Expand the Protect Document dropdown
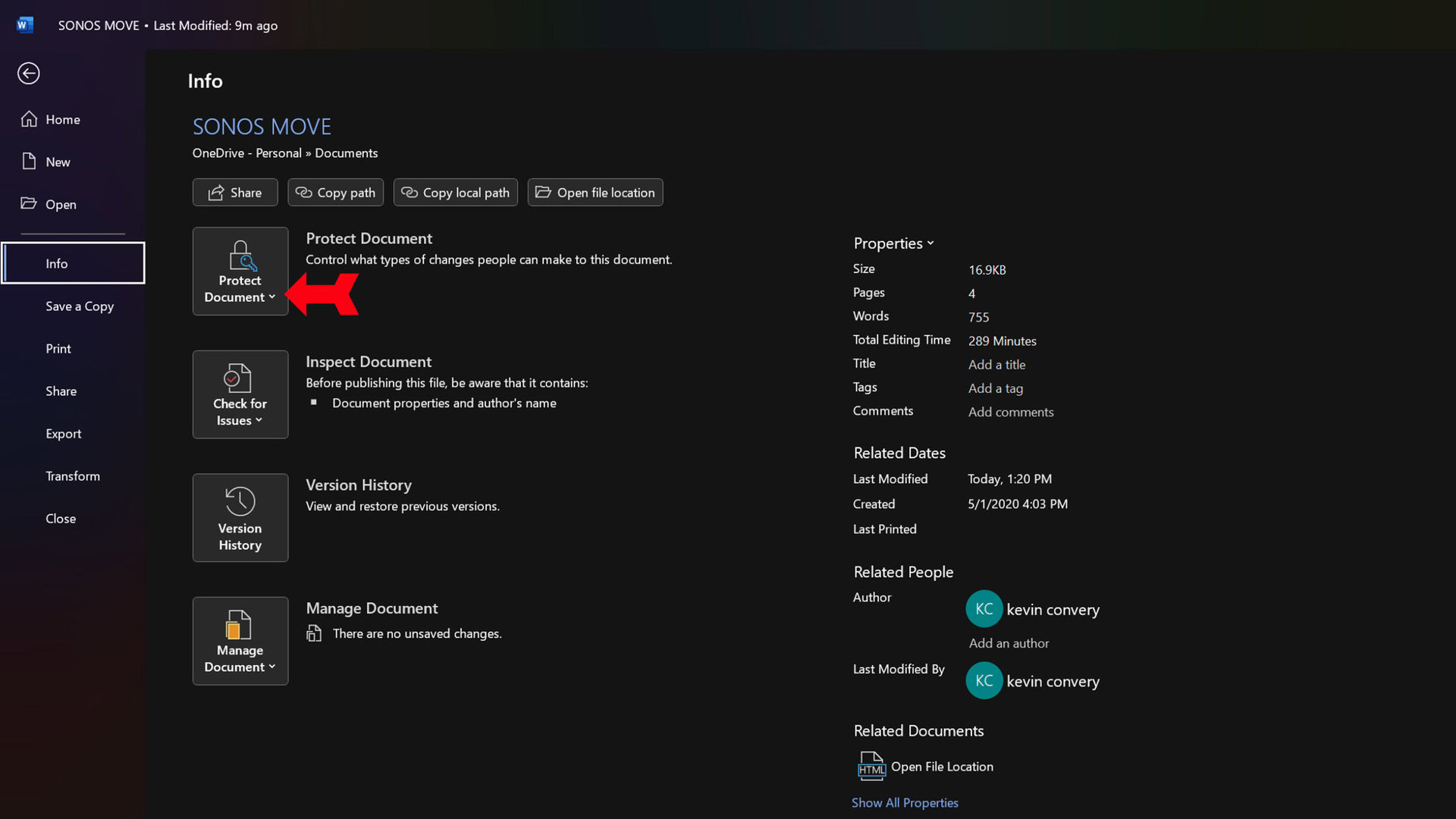This screenshot has width=1456, height=819. pyautogui.click(x=240, y=271)
